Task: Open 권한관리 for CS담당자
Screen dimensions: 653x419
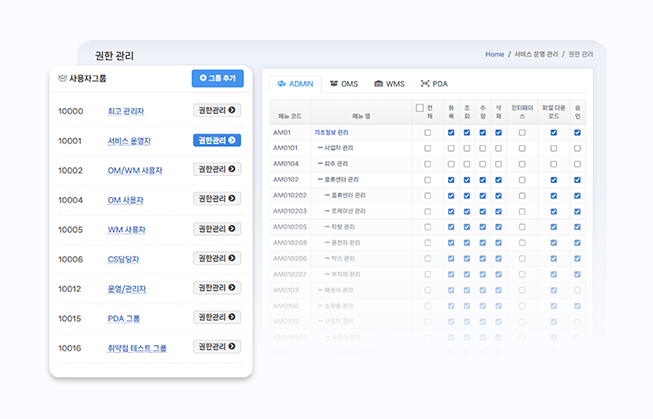Action: (x=217, y=258)
